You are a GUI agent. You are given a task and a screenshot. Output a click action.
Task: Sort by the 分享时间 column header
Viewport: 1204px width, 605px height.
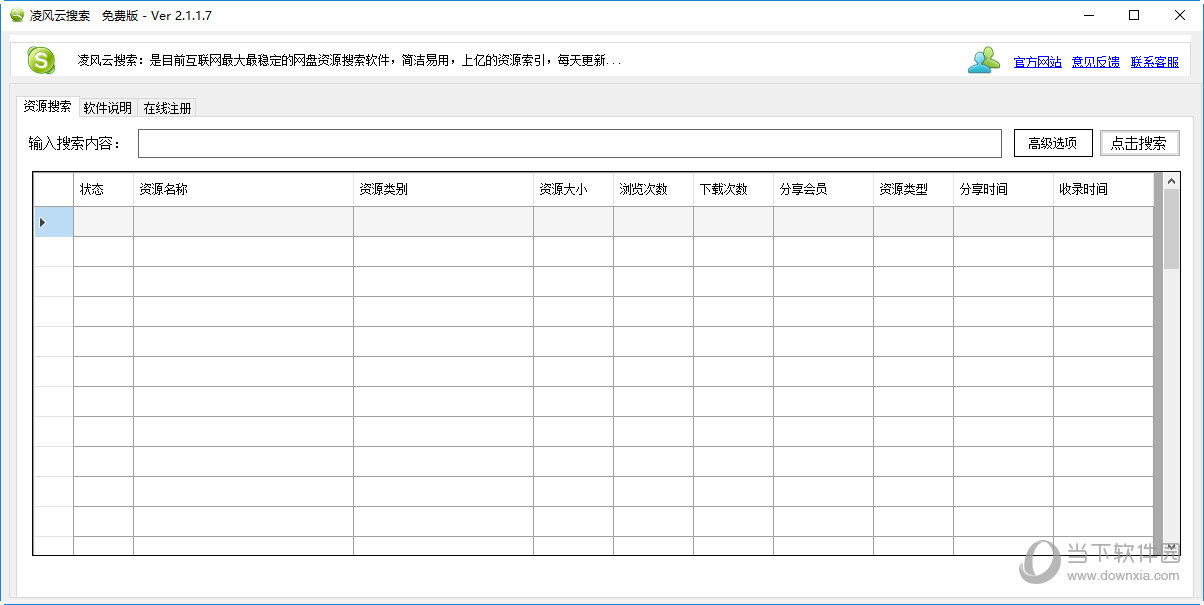click(1003, 189)
